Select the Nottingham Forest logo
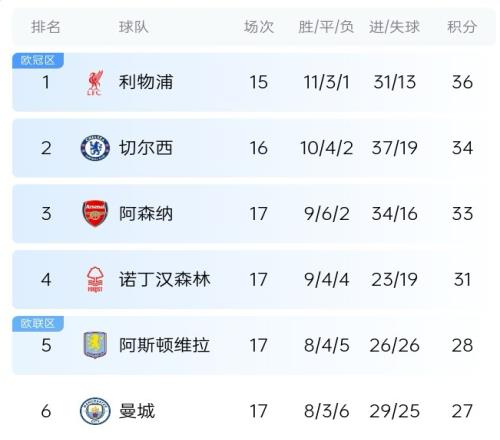Image resolution: width=500 pixels, height=440 pixels. coord(95,279)
